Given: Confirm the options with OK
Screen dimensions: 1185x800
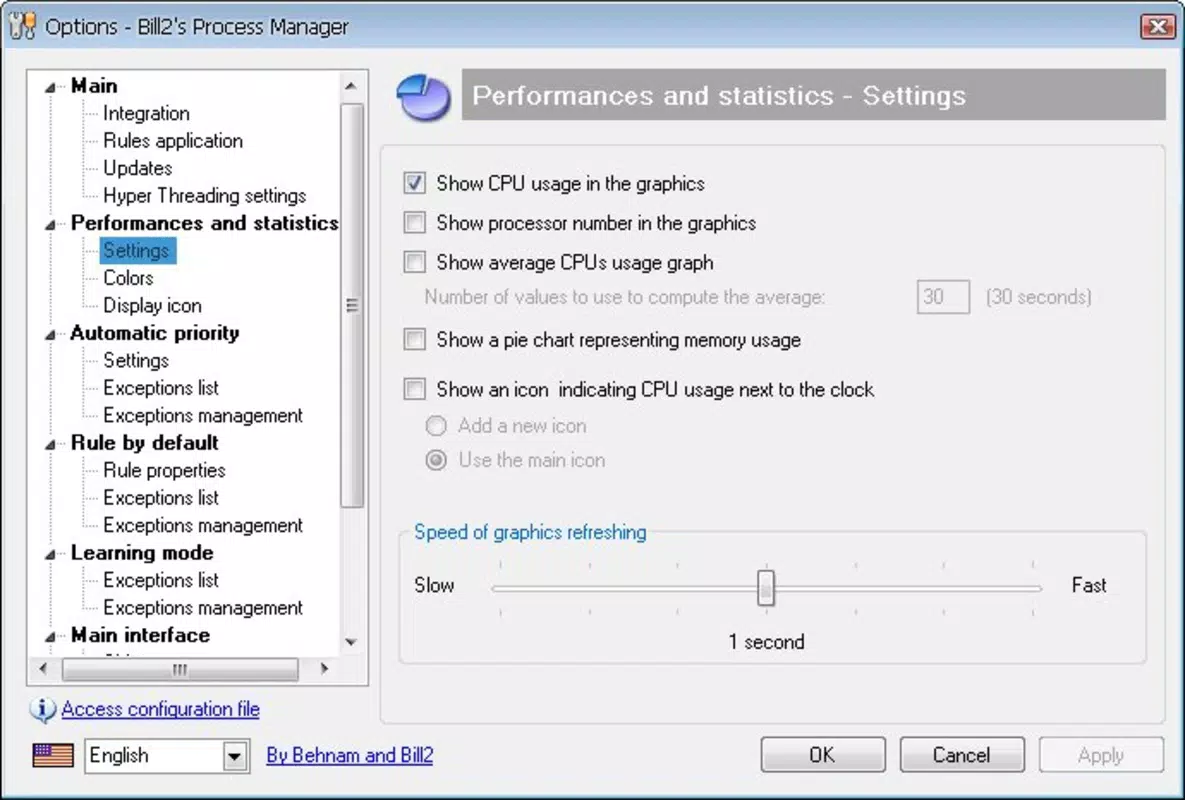Looking at the screenshot, I should pyautogui.click(x=822, y=755).
